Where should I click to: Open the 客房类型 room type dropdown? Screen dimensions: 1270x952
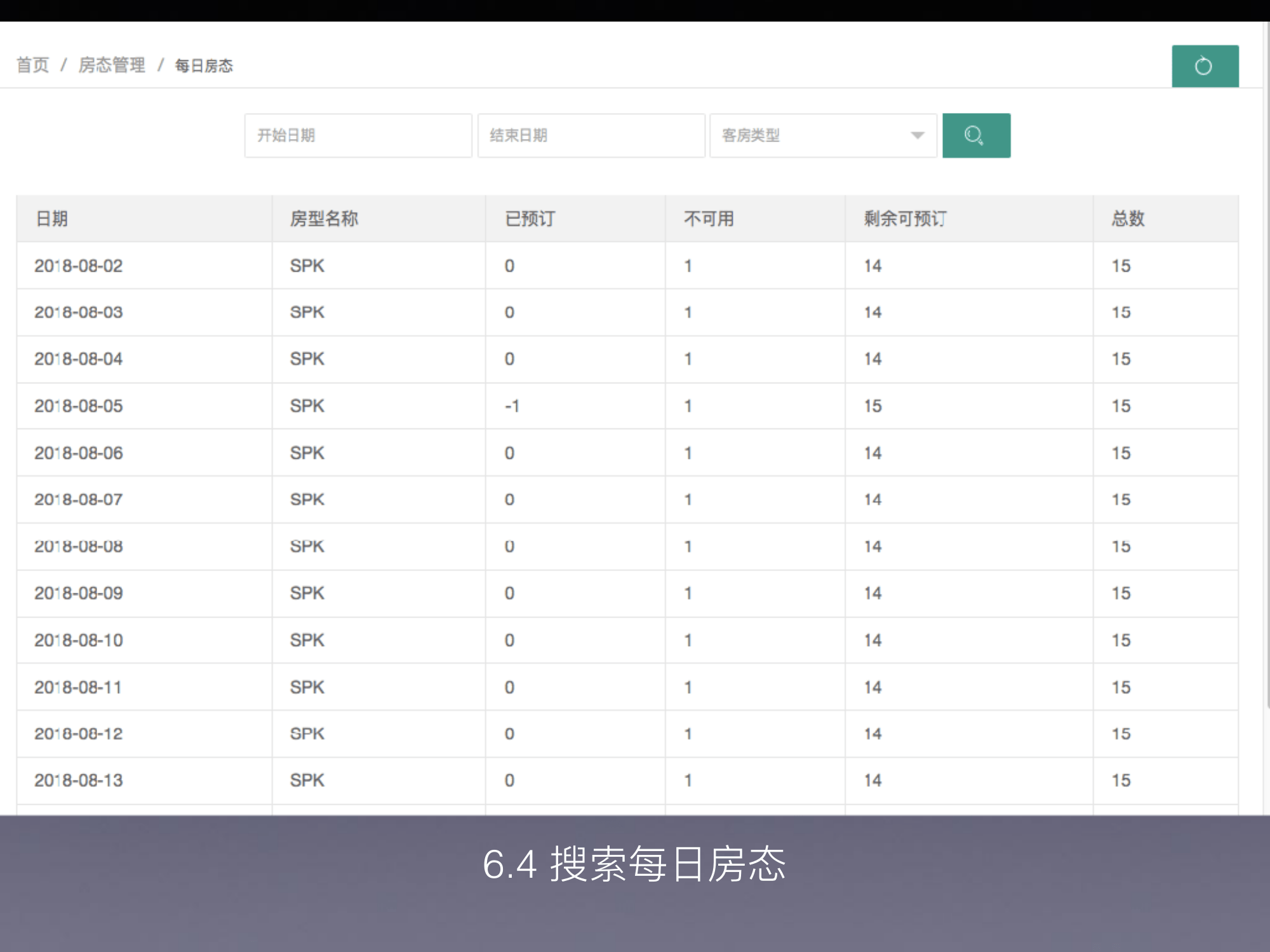coord(822,135)
